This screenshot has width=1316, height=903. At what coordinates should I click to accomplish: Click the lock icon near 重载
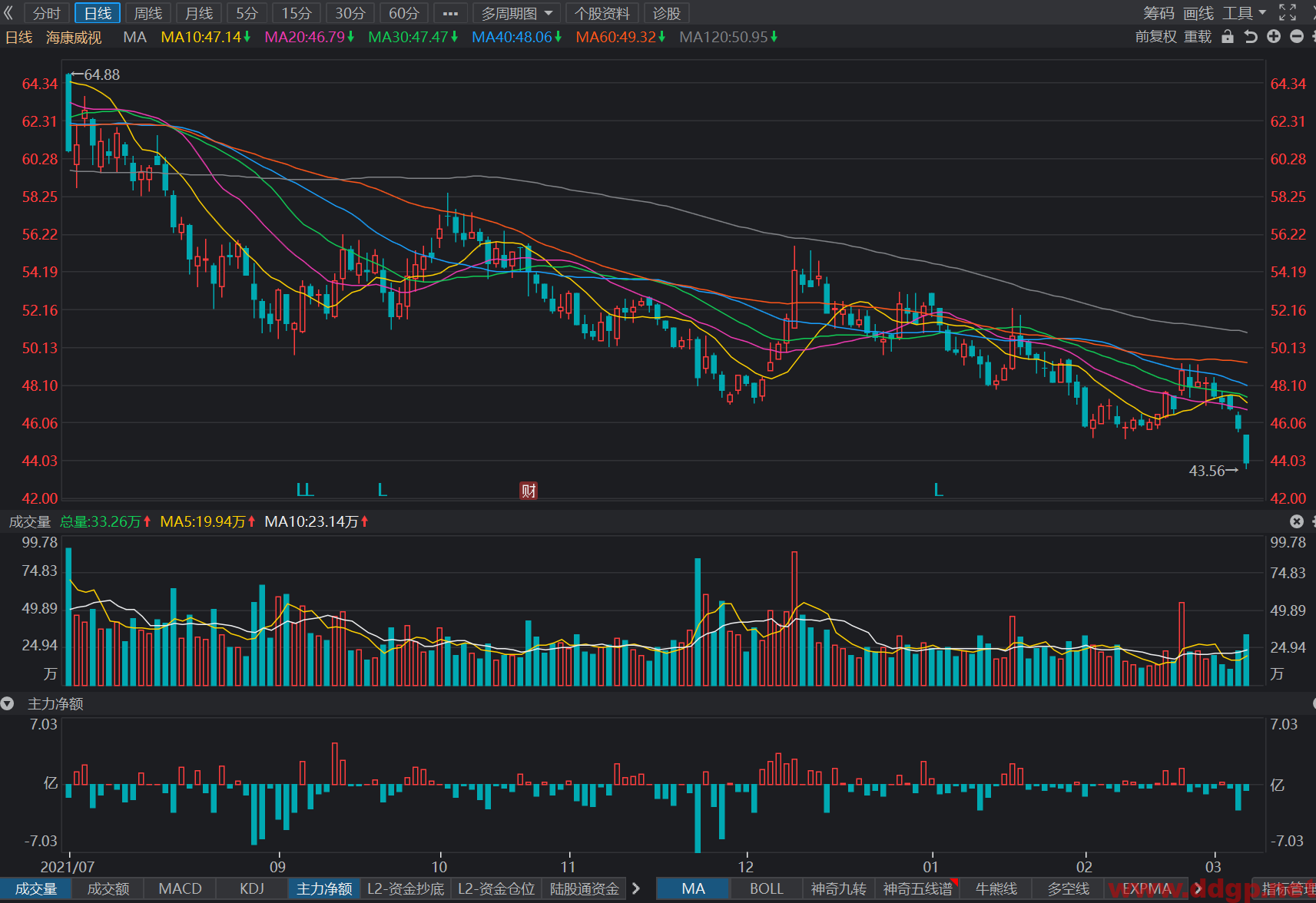1228,36
